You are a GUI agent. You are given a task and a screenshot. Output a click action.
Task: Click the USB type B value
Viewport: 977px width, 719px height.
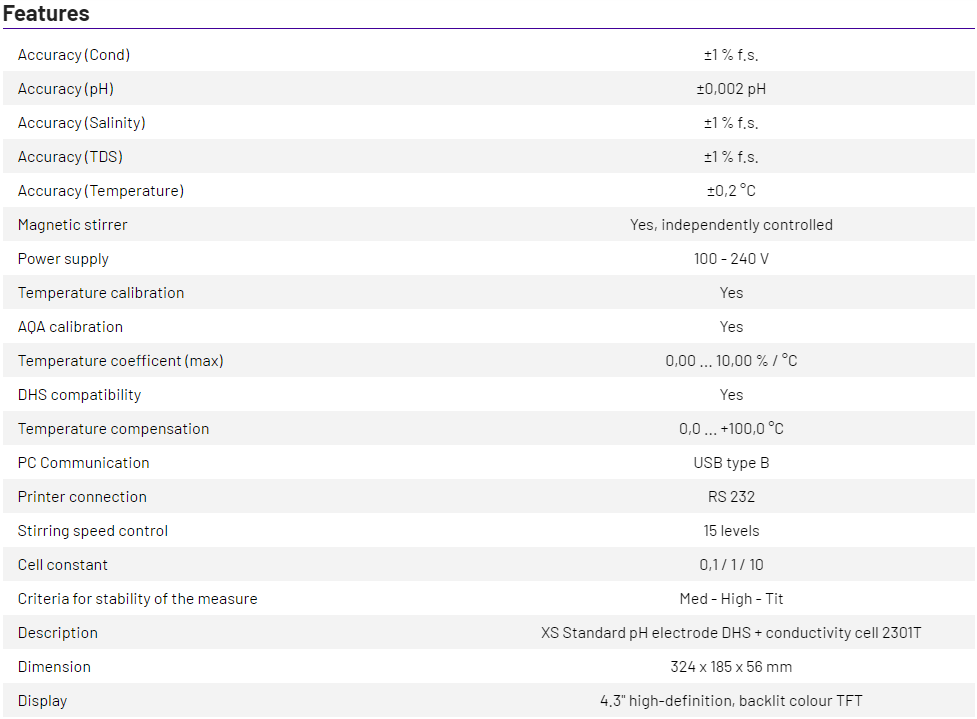[x=731, y=463]
